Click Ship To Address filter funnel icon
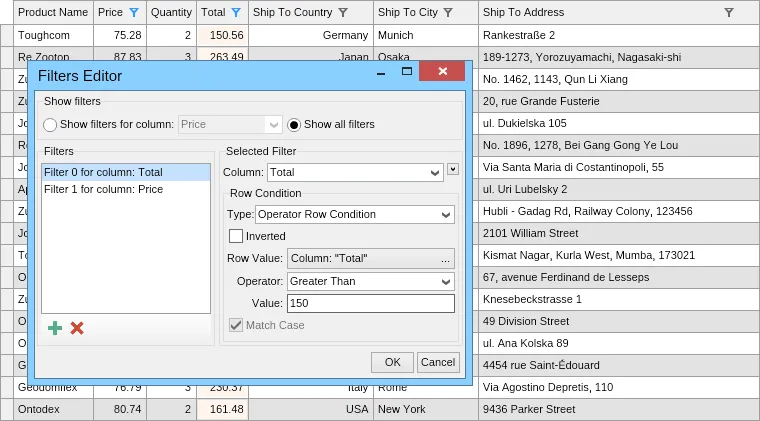The image size is (760, 421). 728,13
